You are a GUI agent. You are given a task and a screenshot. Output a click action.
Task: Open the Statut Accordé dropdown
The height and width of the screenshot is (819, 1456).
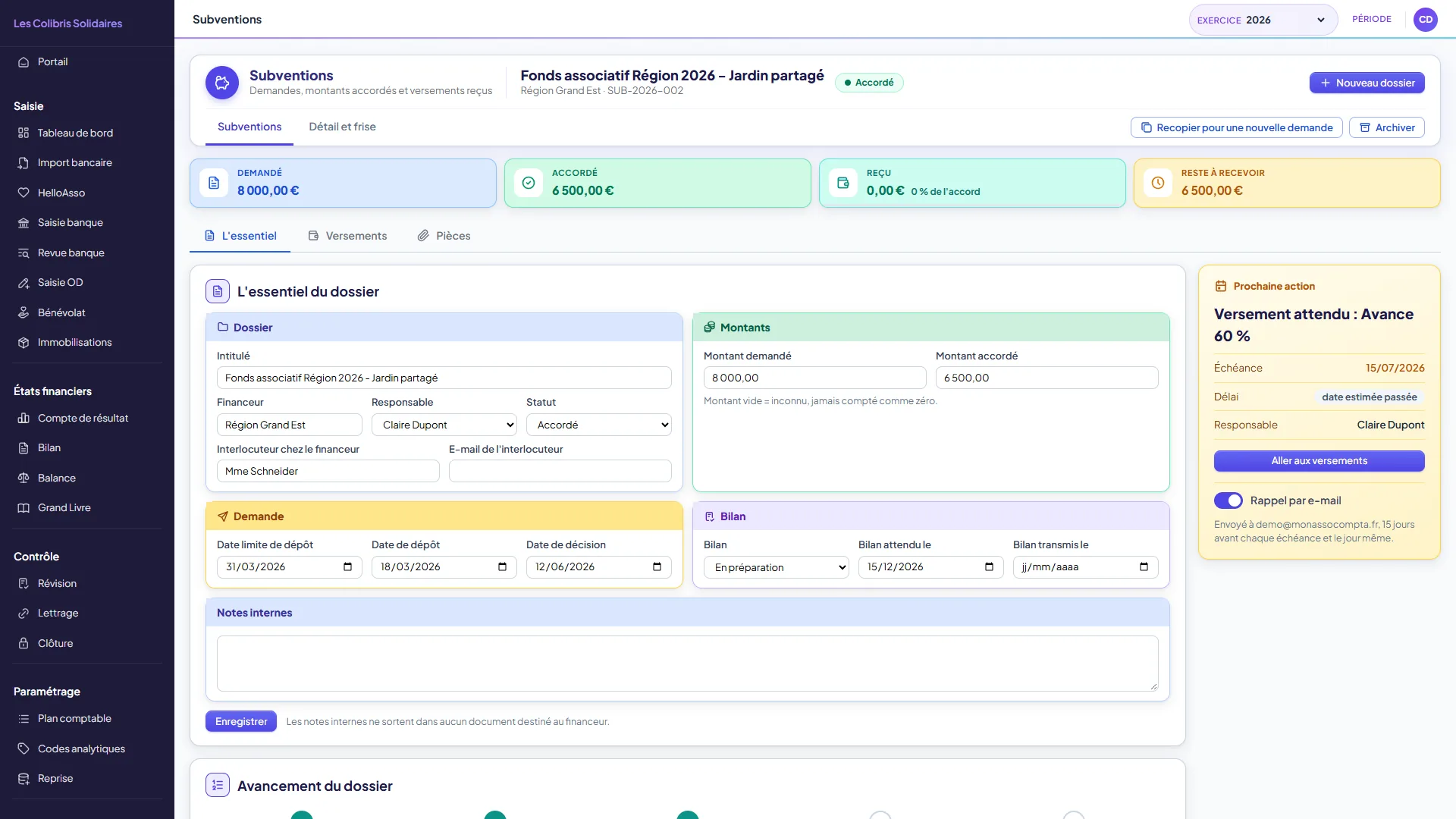(599, 425)
